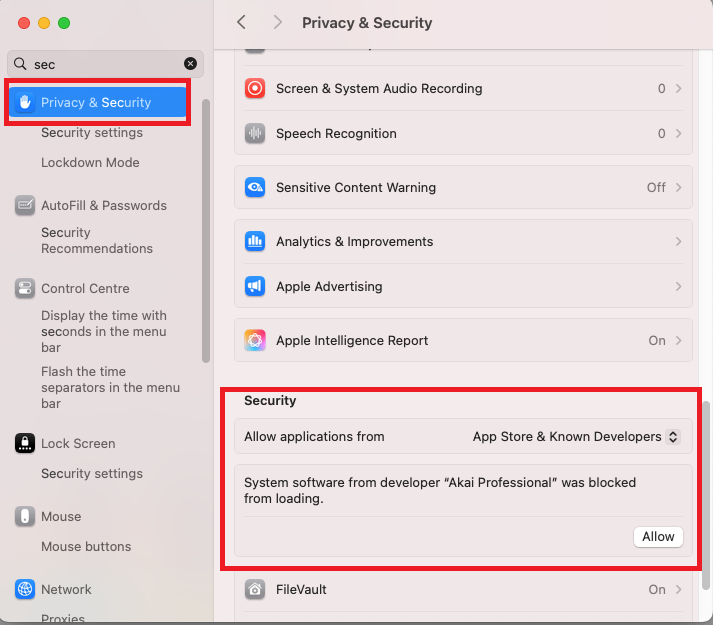
Task: Expand Apple Intelligence Report On chevron
Action: pyautogui.click(x=678, y=341)
